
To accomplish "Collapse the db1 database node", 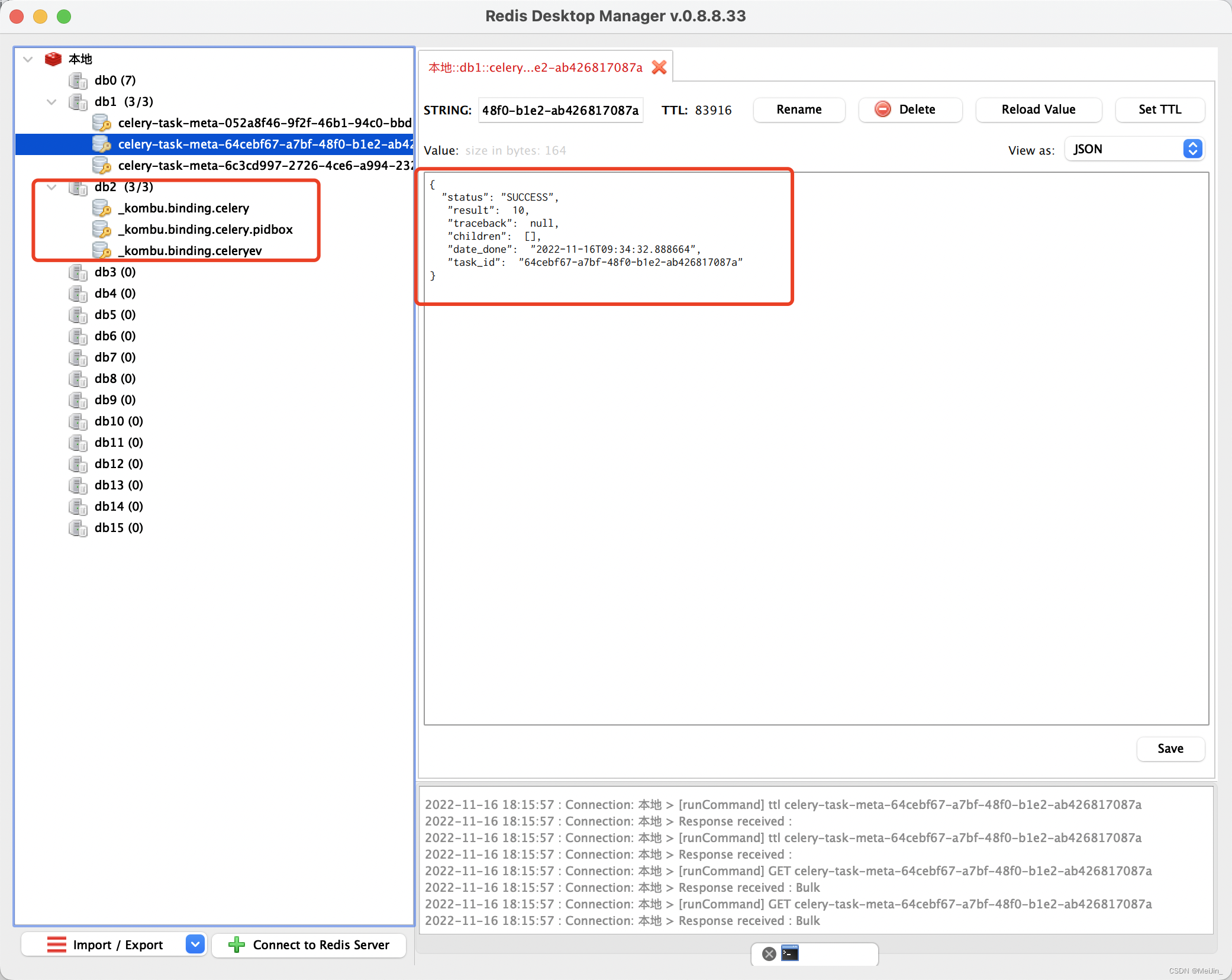I will [52, 102].
